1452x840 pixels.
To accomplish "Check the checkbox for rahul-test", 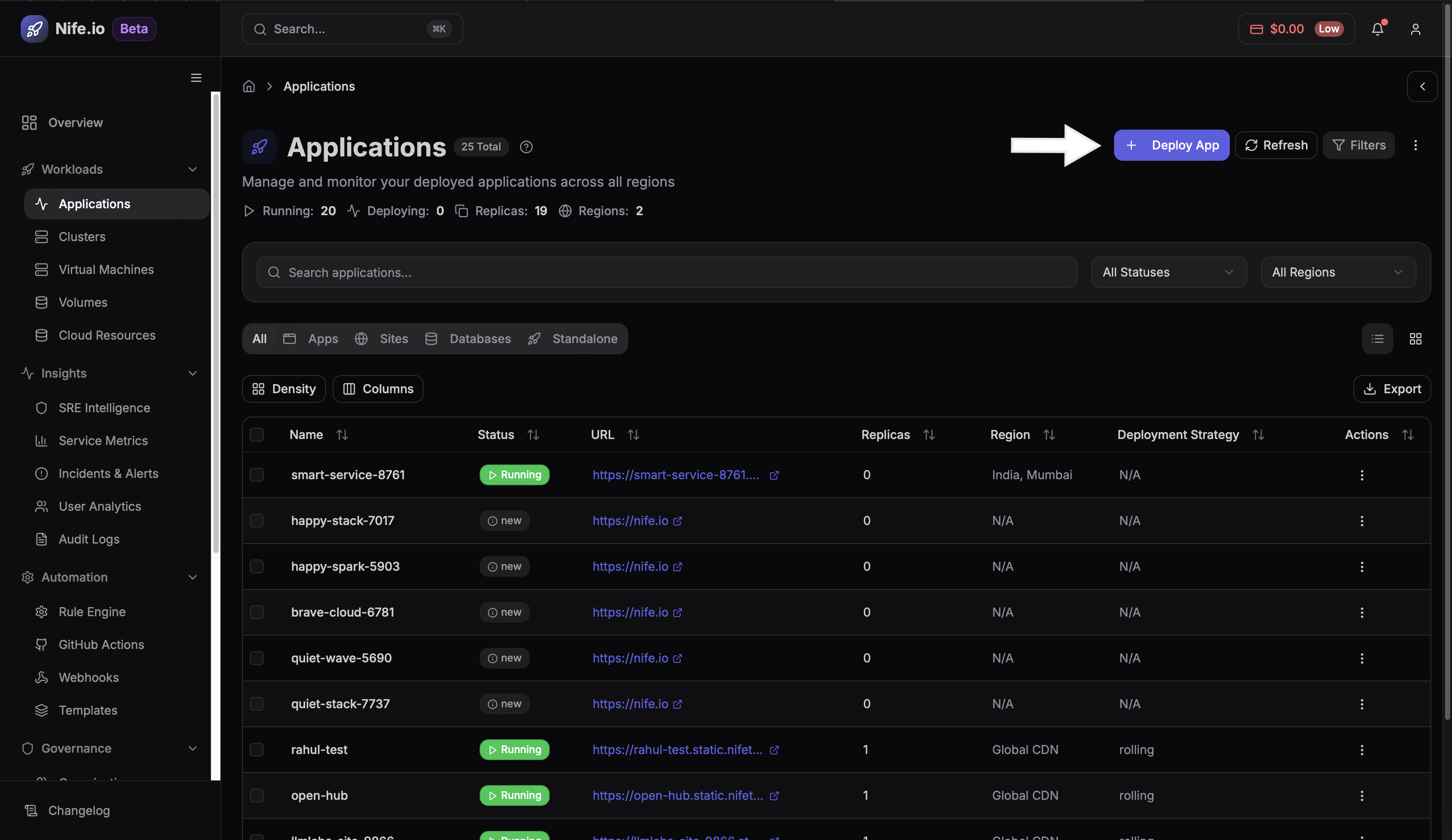I will 257,750.
